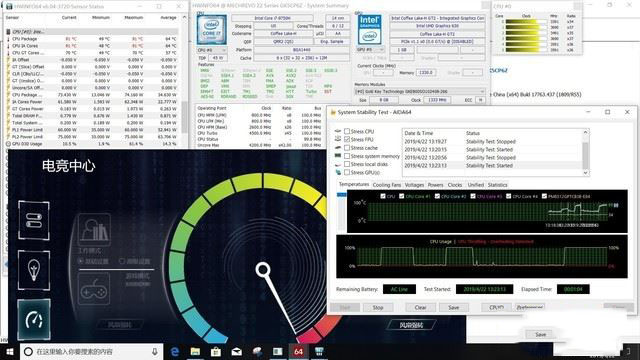
Task: Click the taskbar icon left of AIDA64
Action: (x=278, y=351)
